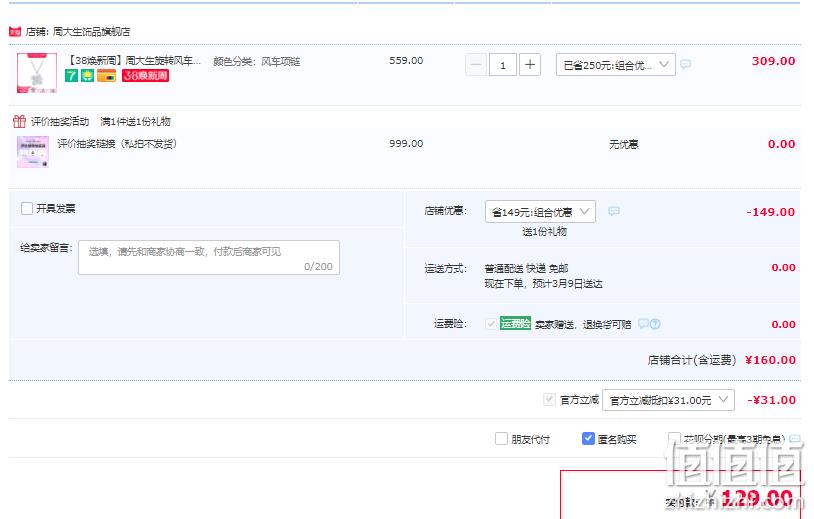Click the green 运费险 badge
814x519 pixels.
[515, 323]
